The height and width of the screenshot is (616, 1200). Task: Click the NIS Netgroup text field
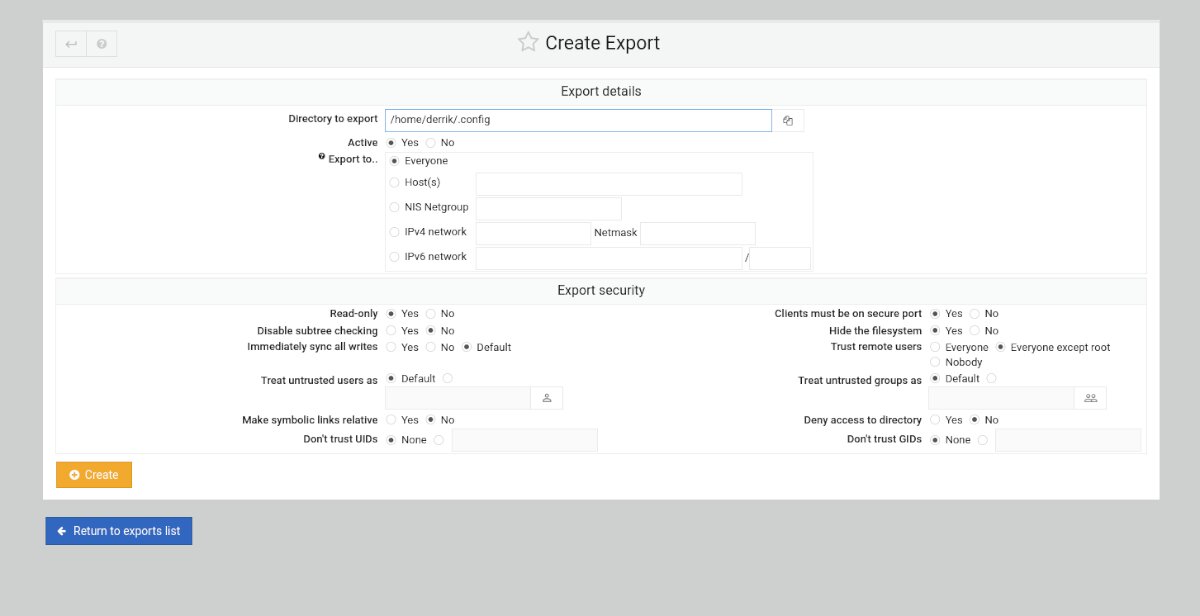(549, 208)
